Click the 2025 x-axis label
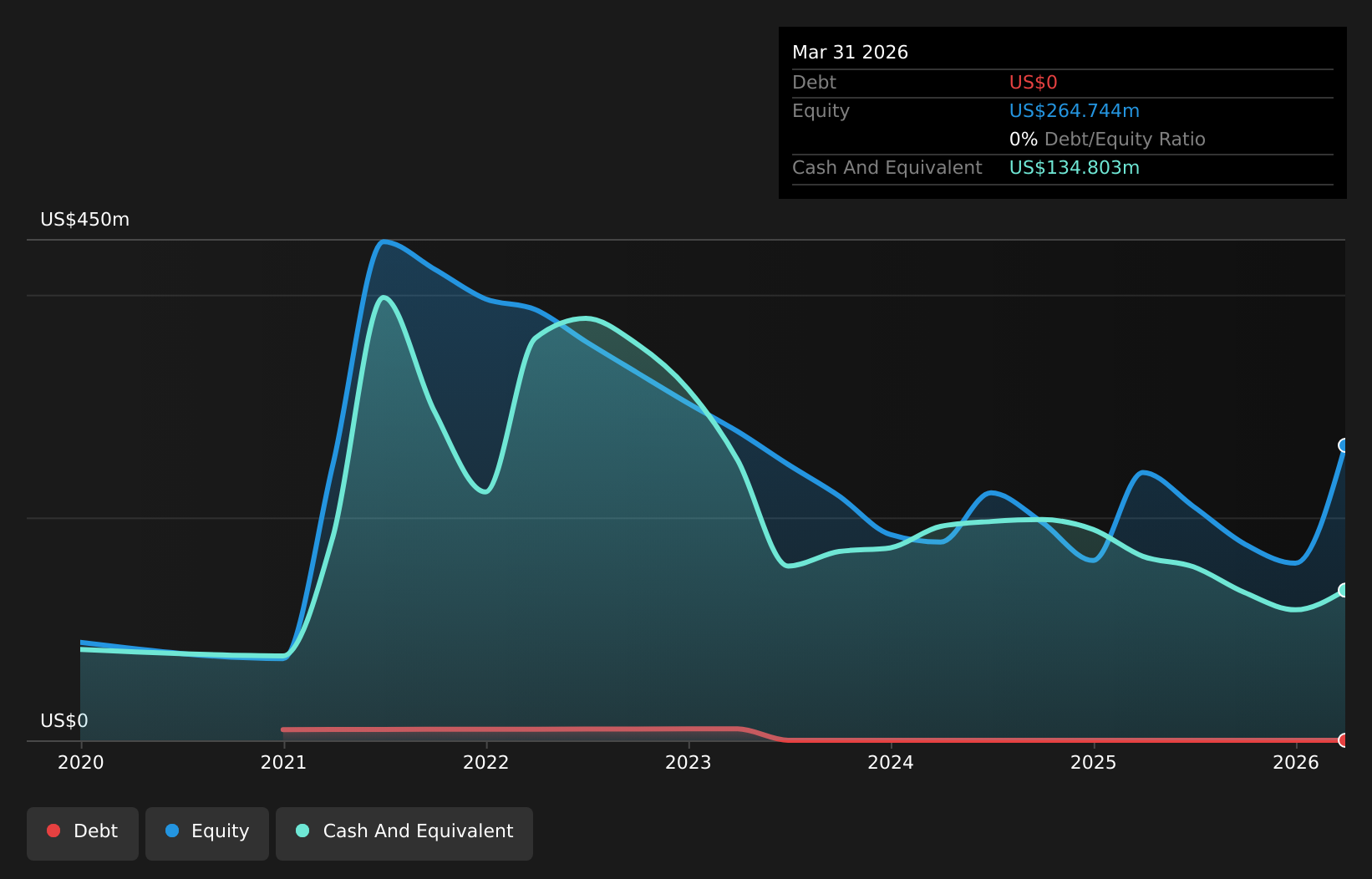 pyautogui.click(x=1094, y=762)
